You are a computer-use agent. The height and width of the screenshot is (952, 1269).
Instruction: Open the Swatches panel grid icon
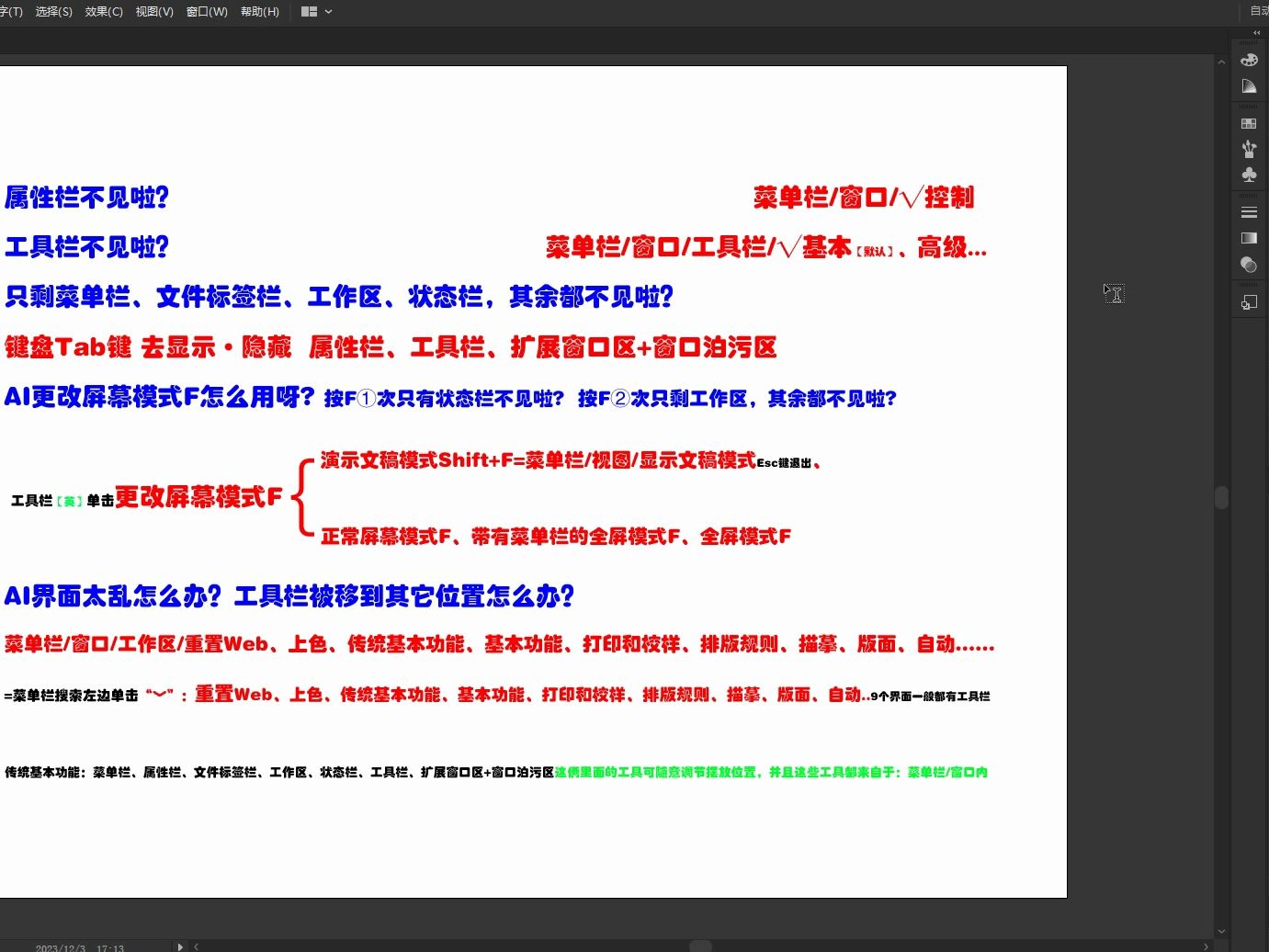pyautogui.click(x=1249, y=123)
